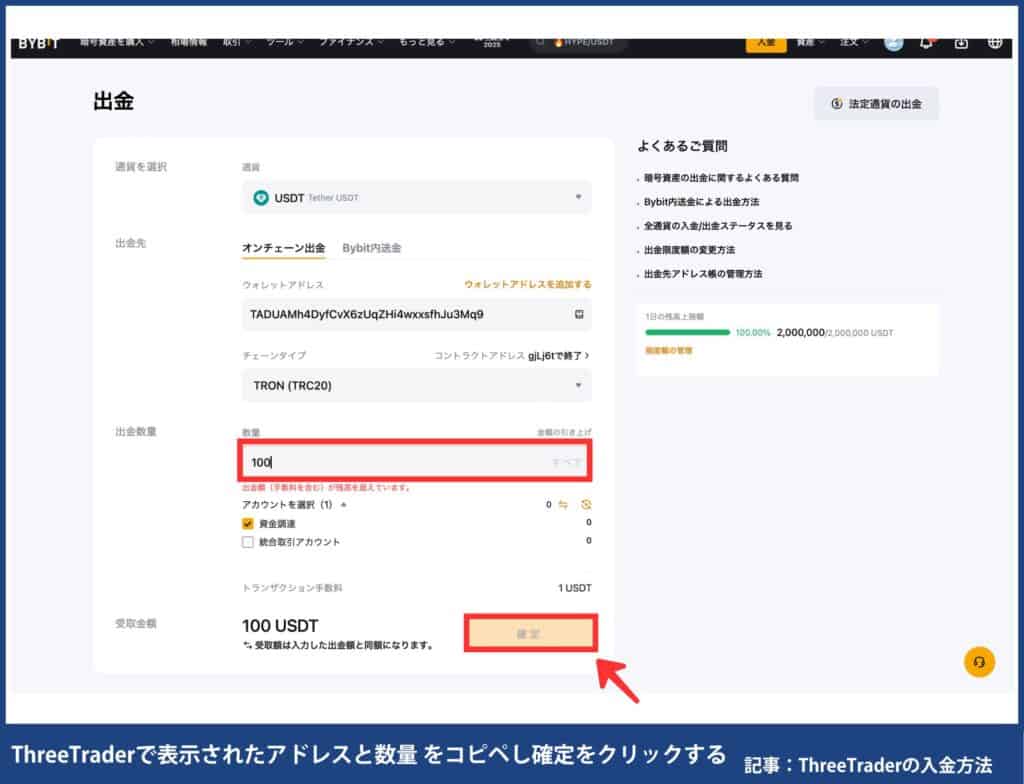This screenshot has width=1024, height=784.
Task: Click the 数量 amount input field
Action: coord(415,462)
